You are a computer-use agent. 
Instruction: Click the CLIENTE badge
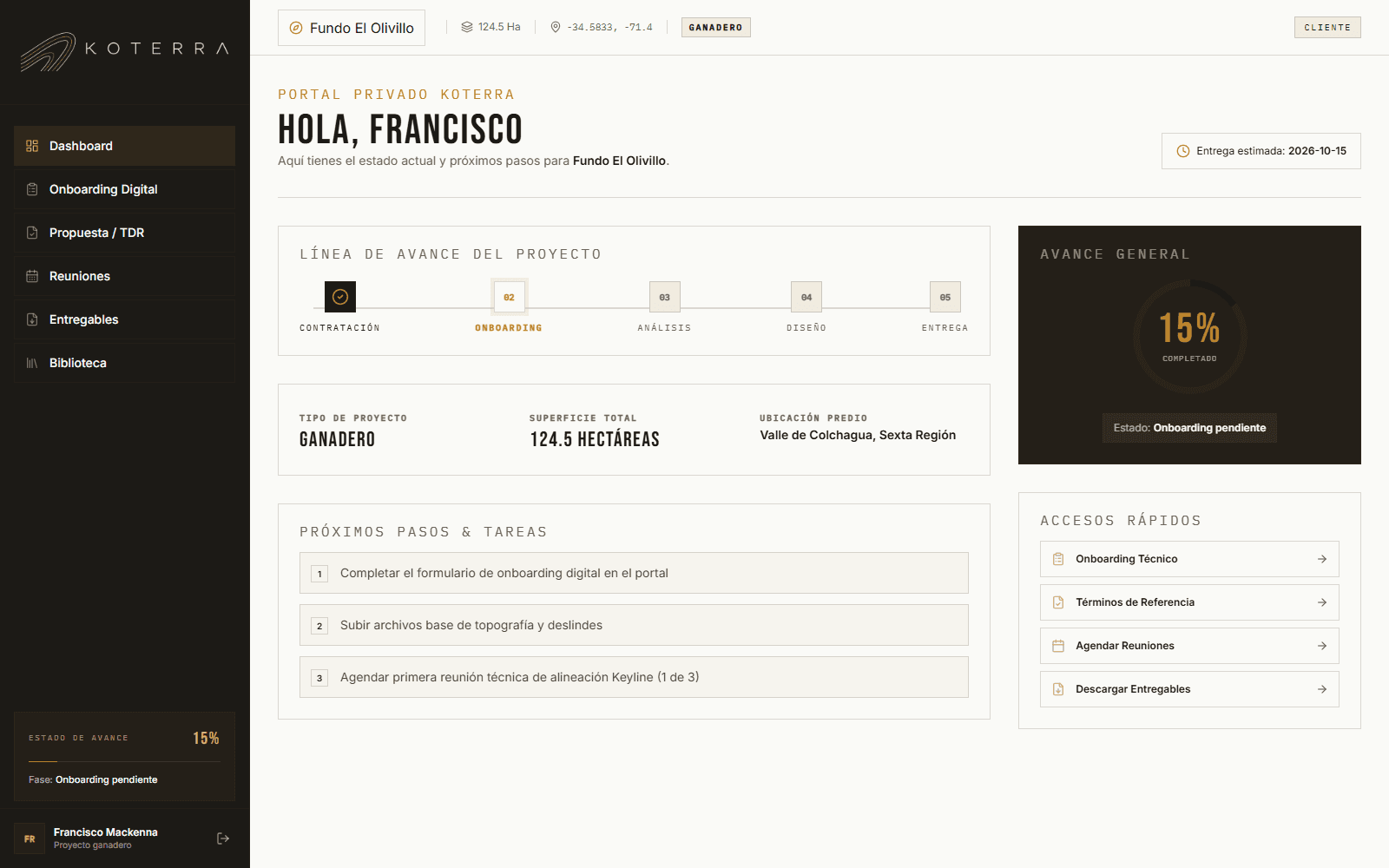pyautogui.click(x=1327, y=28)
